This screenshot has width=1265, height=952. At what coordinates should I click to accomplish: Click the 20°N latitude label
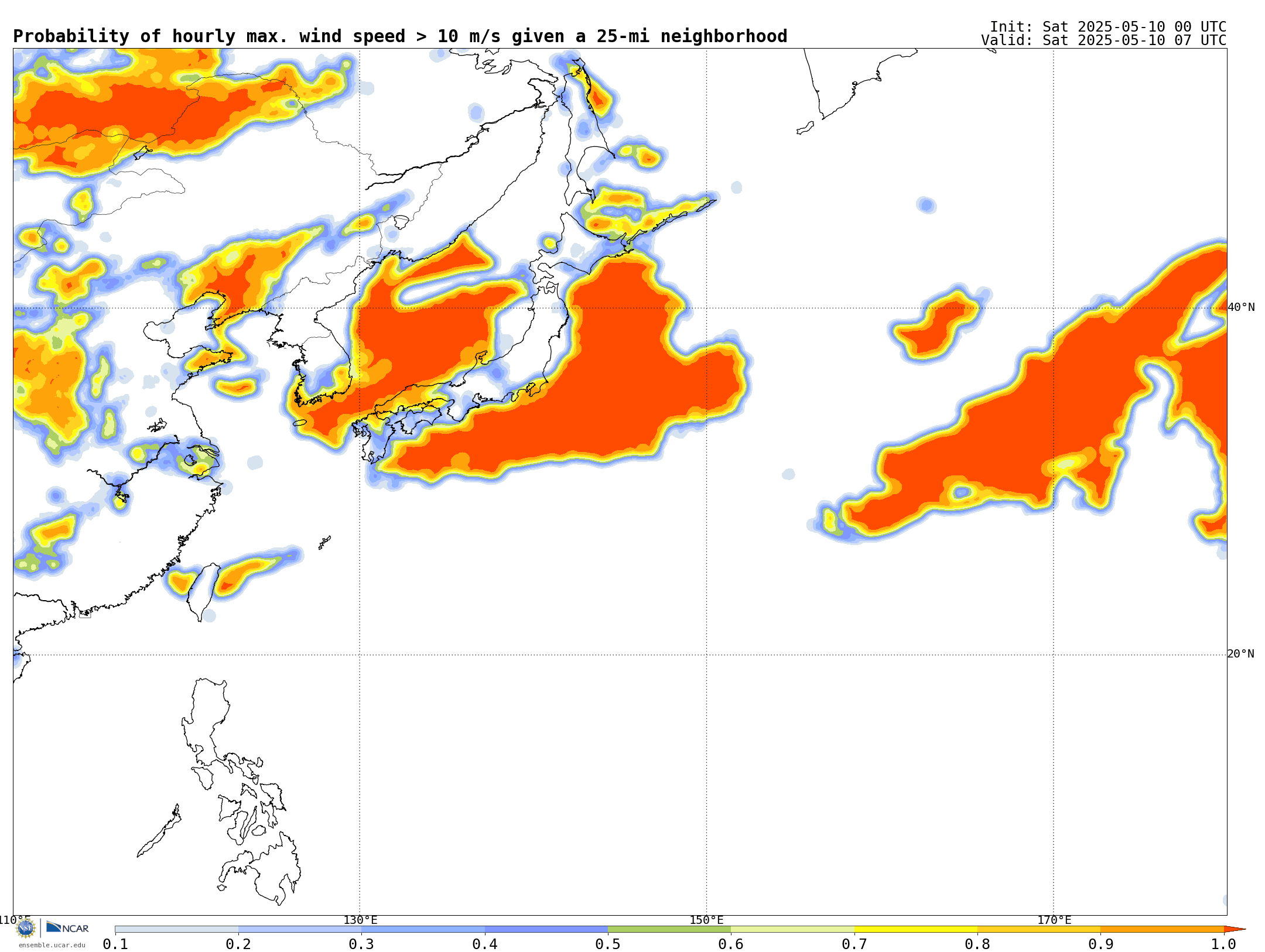click(1241, 654)
